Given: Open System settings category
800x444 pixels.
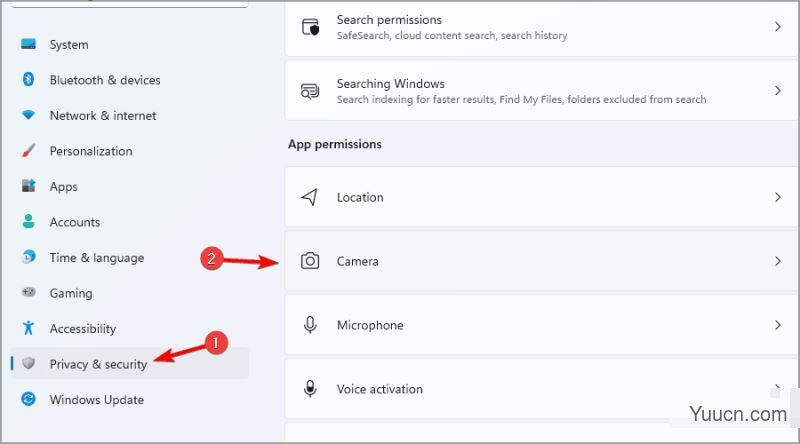Looking at the screenshot, I should pos(130,44).
